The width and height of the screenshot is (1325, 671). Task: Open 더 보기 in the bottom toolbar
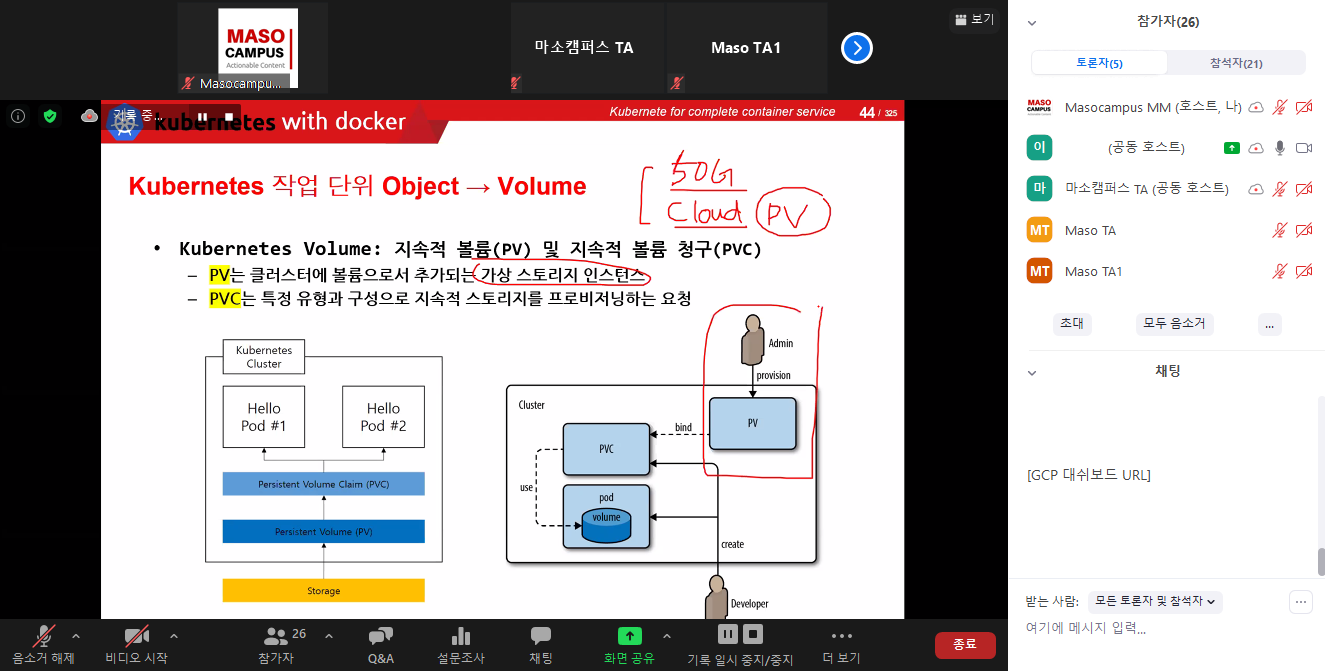pos(841,636)
